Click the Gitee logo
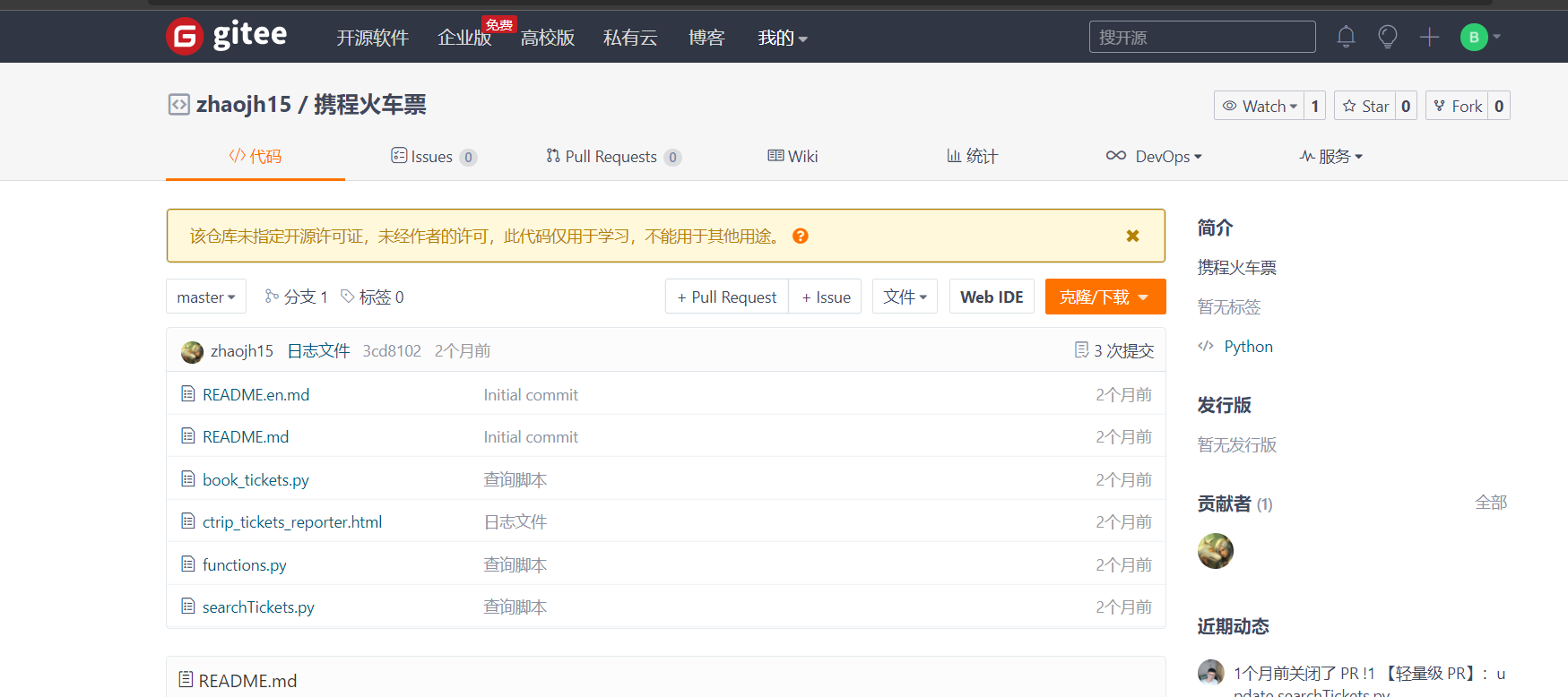The height and width of the screenshot is (697, 1568). click(227, 36)
